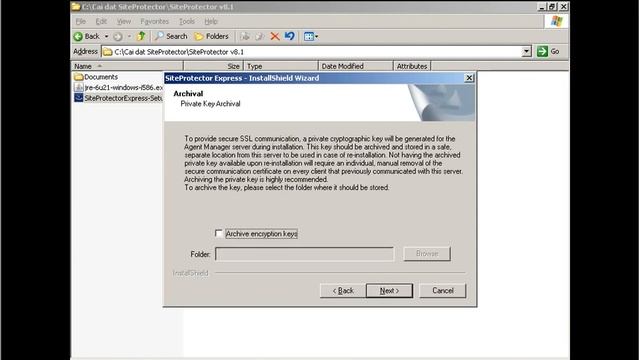Open the Edit menu
Viewport: 640px width, 360px height.
(x=101, y=21)
